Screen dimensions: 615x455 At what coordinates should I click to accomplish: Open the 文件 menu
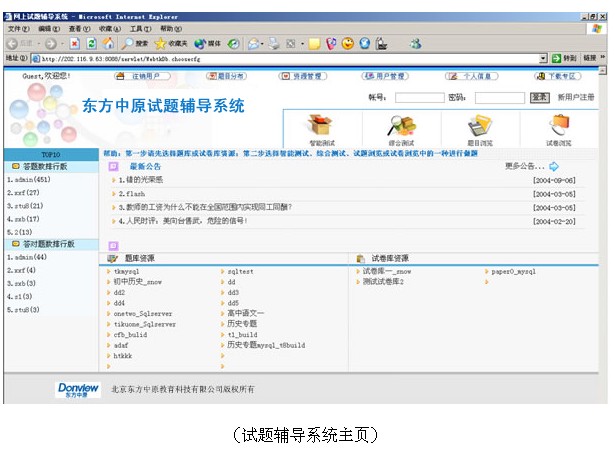[19, 29]
